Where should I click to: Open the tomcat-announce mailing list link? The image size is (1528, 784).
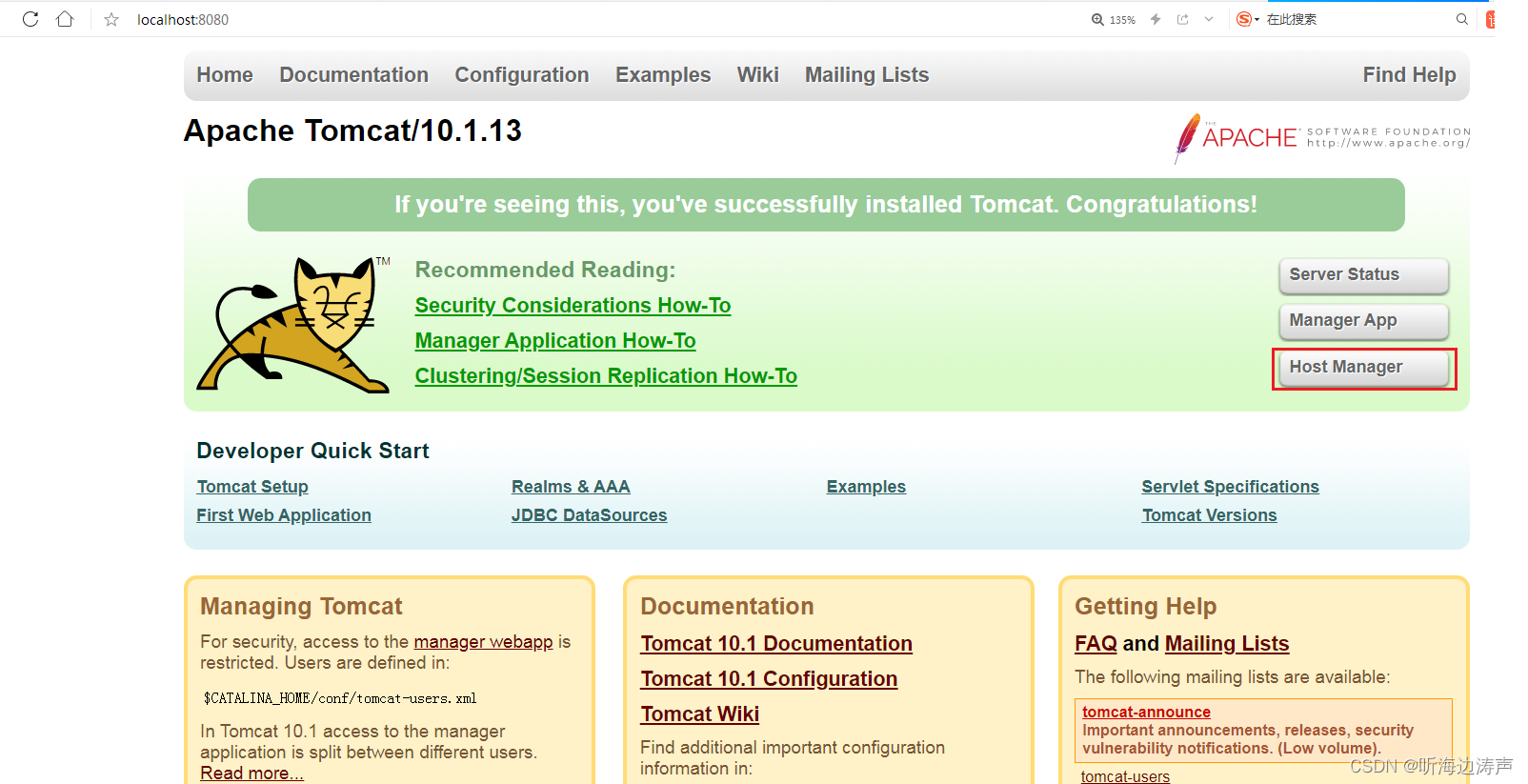coord(1146,712)
